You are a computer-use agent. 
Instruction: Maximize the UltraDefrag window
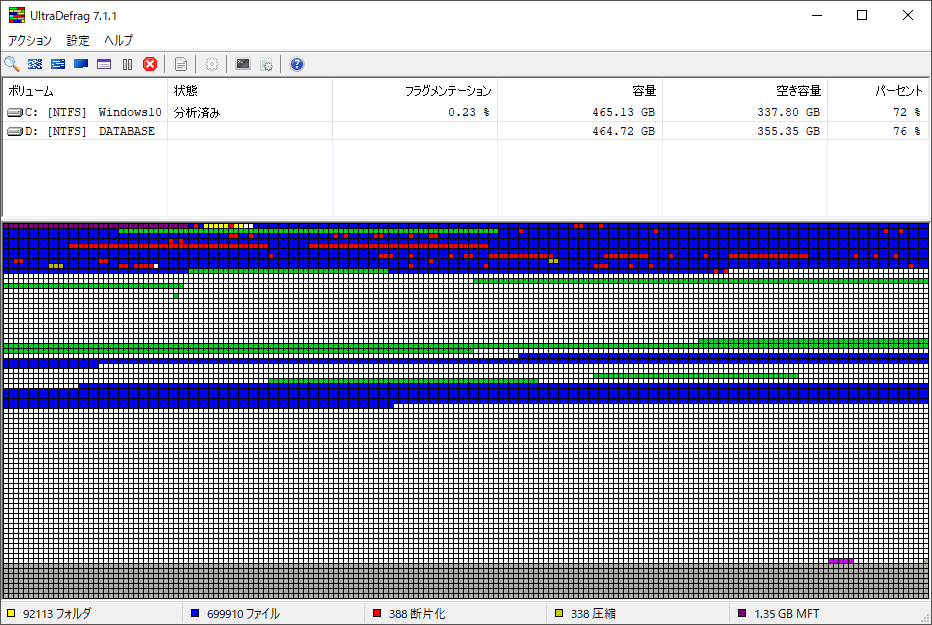click(862, 15)
